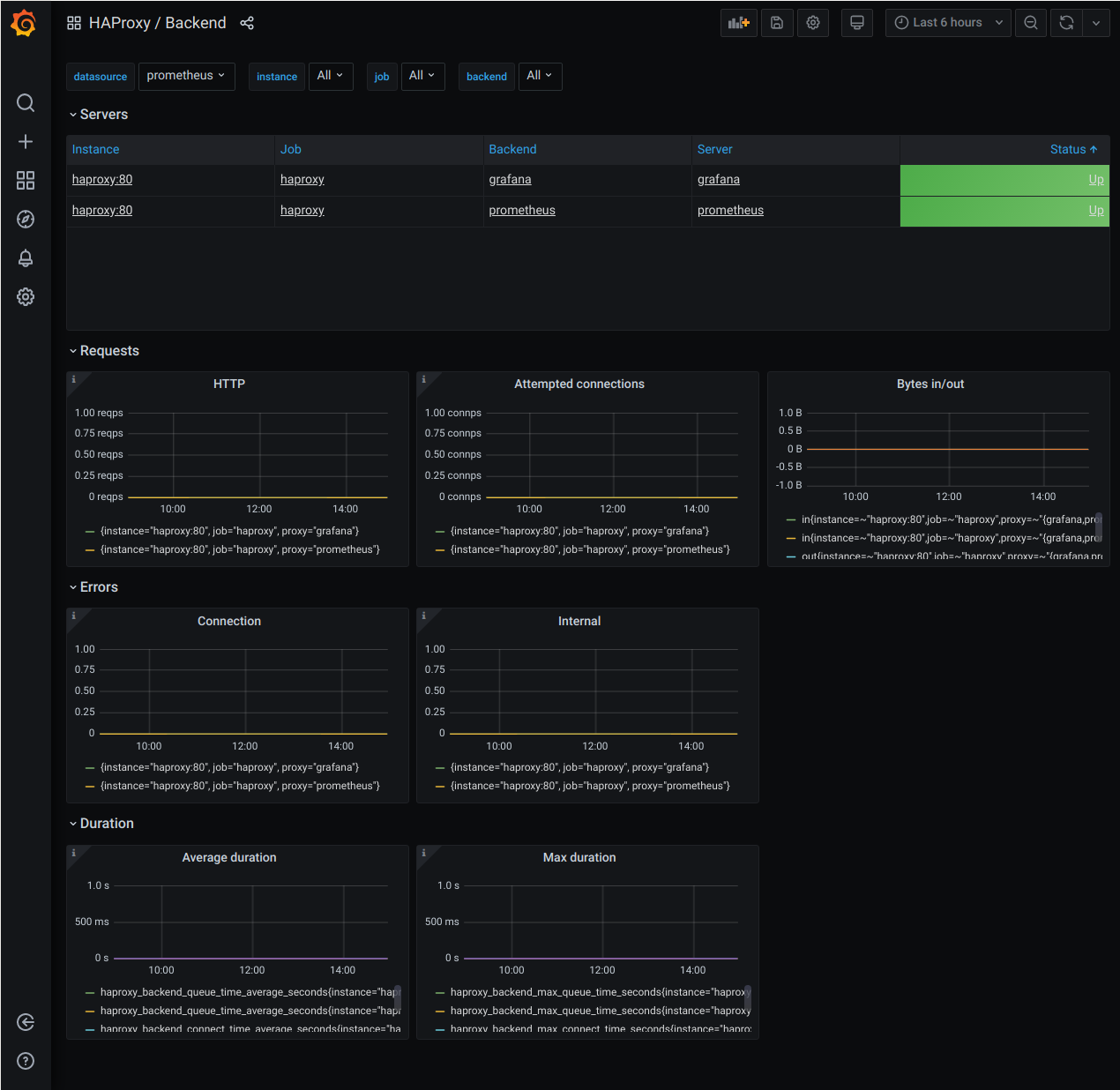Click the sign-in arrow icon in sidebar
Image resolution: width=1120 pixels, height=1090 pixels.
[x=26, y=1022]
